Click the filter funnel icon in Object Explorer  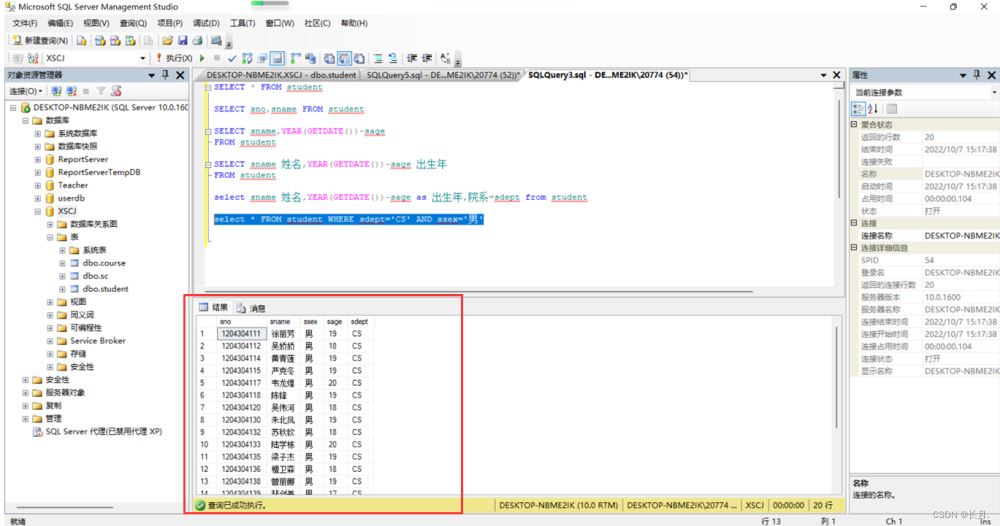[x=100, y=91]
